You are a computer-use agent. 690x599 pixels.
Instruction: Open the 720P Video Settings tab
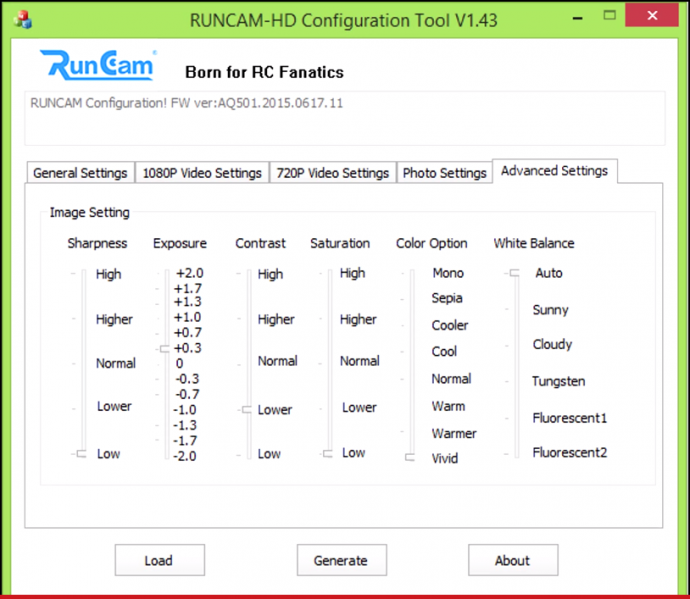click(332, 173)
